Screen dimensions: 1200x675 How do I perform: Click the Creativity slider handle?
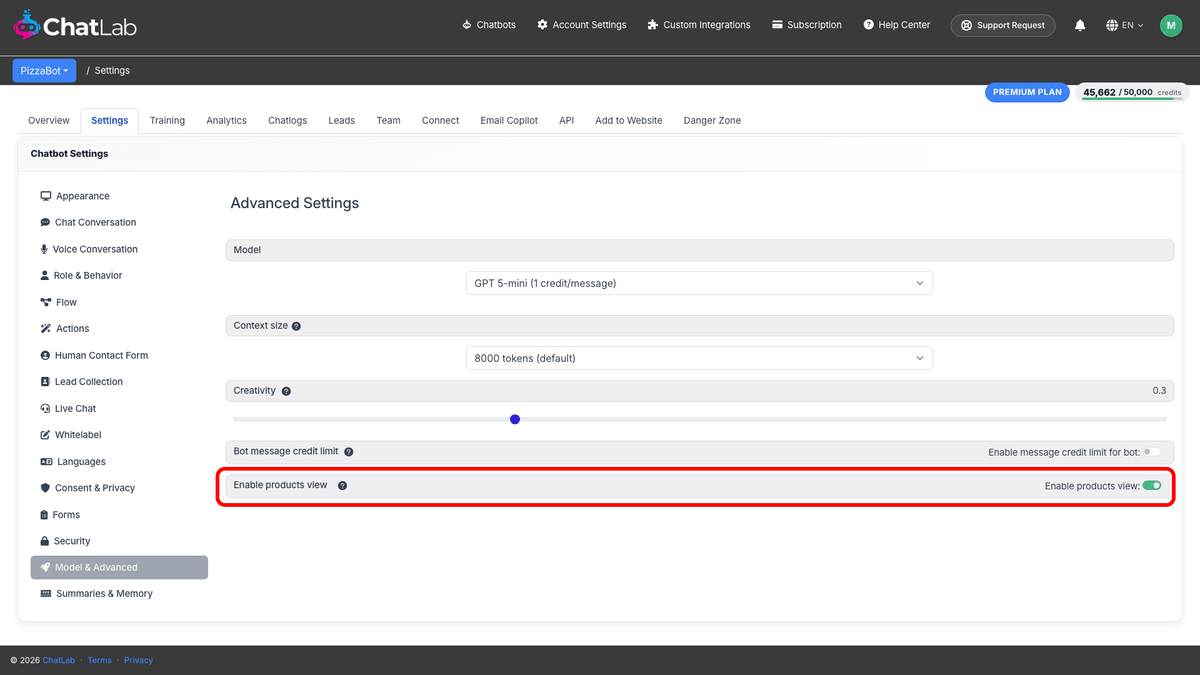tap(515, 419)
